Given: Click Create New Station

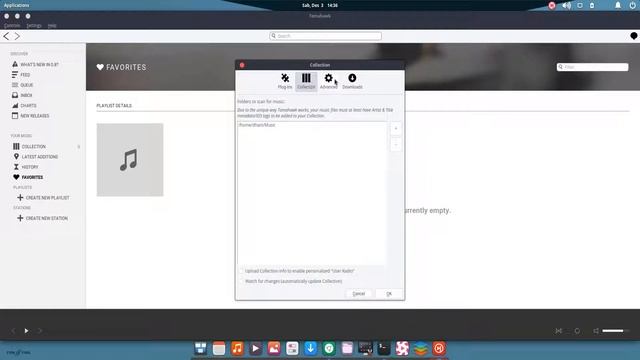Looking at the screenshot, I should pos(42,218).
